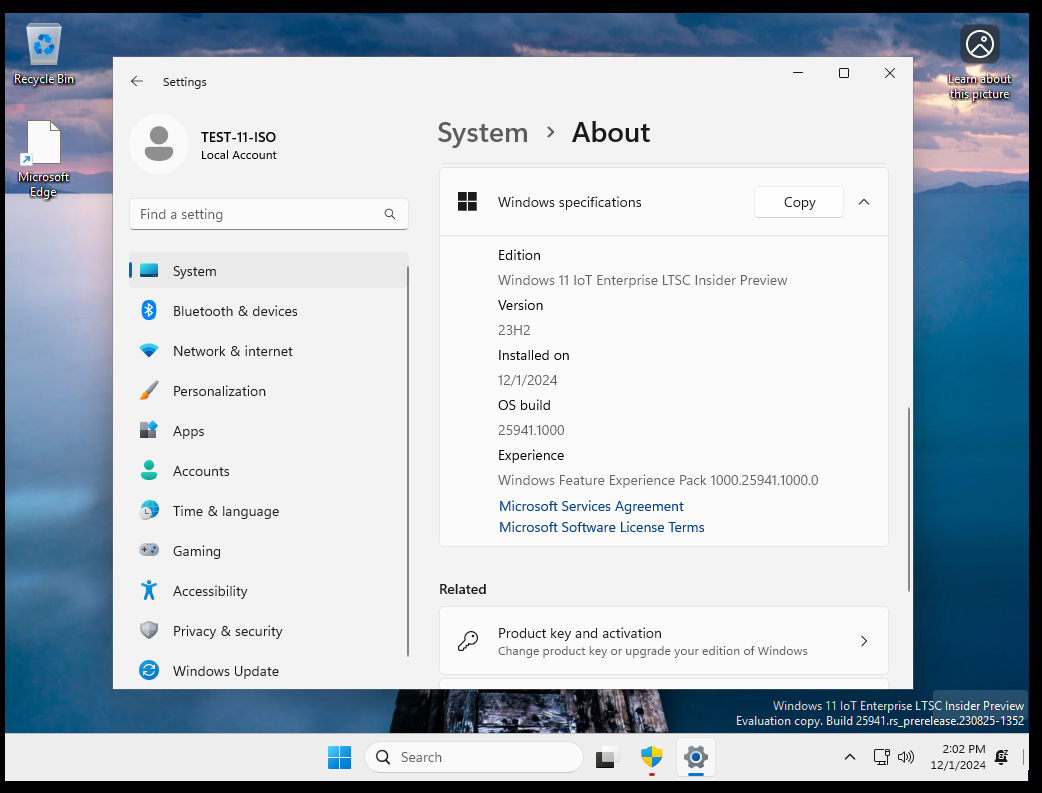Viewport: 1042px width, 793px height.
Task: Open the Start menu from taskbar
Action: click(x=340, y=757)
